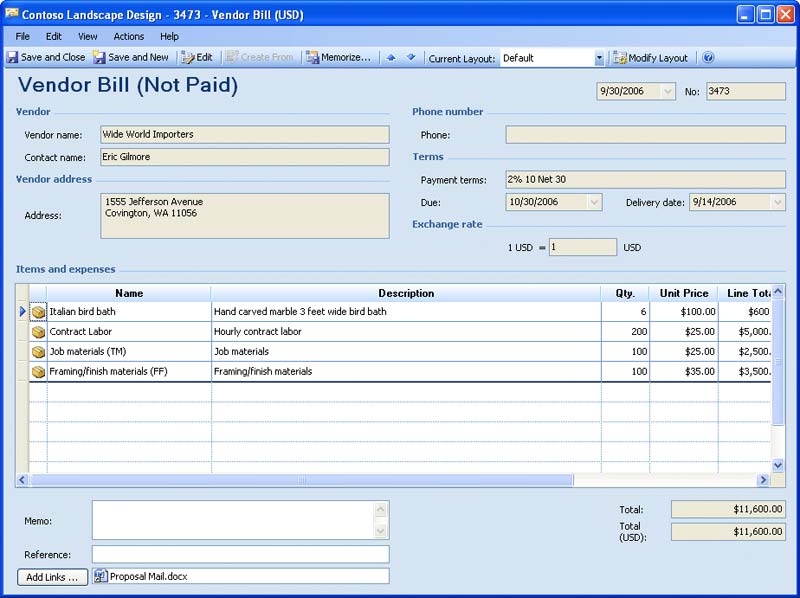Click the Add Links button

click(51, 577)
